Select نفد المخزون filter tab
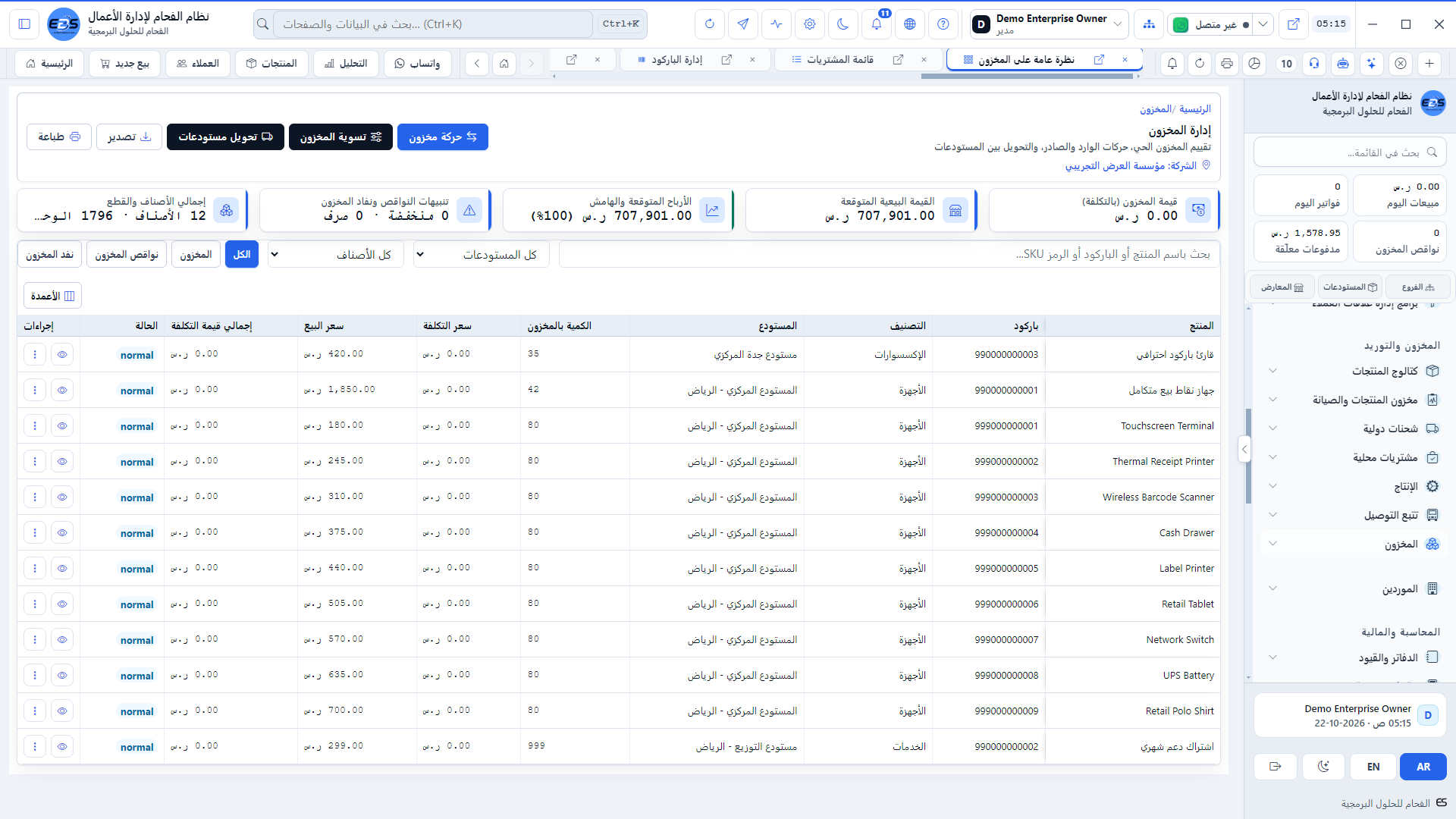This screenshot has height=819, width=1456. [50, 255]
